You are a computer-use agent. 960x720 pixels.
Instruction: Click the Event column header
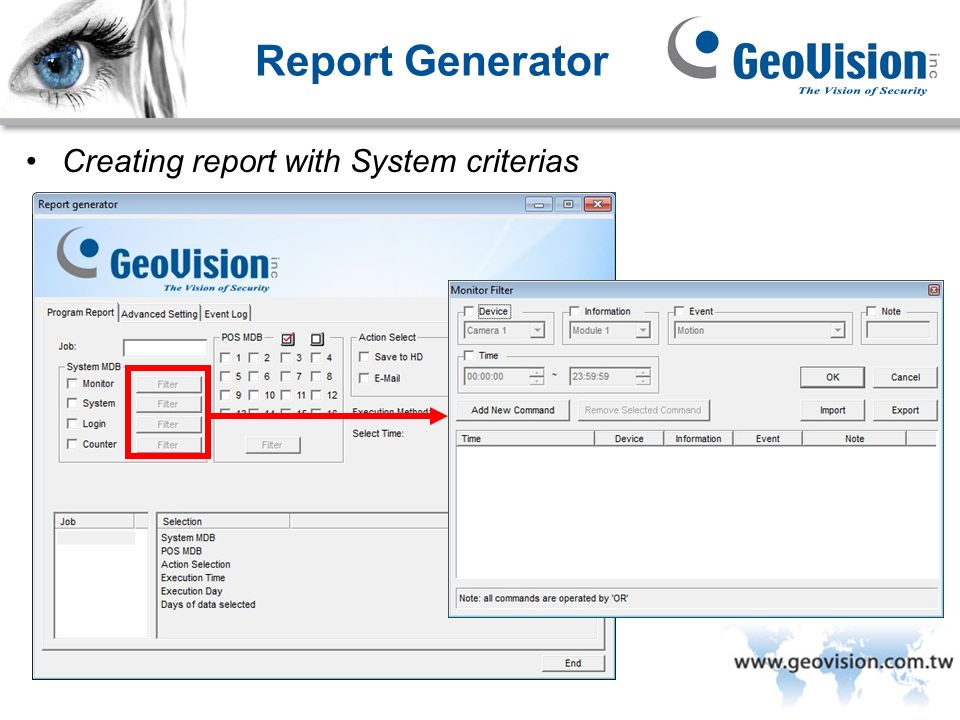tap(767, 438)
